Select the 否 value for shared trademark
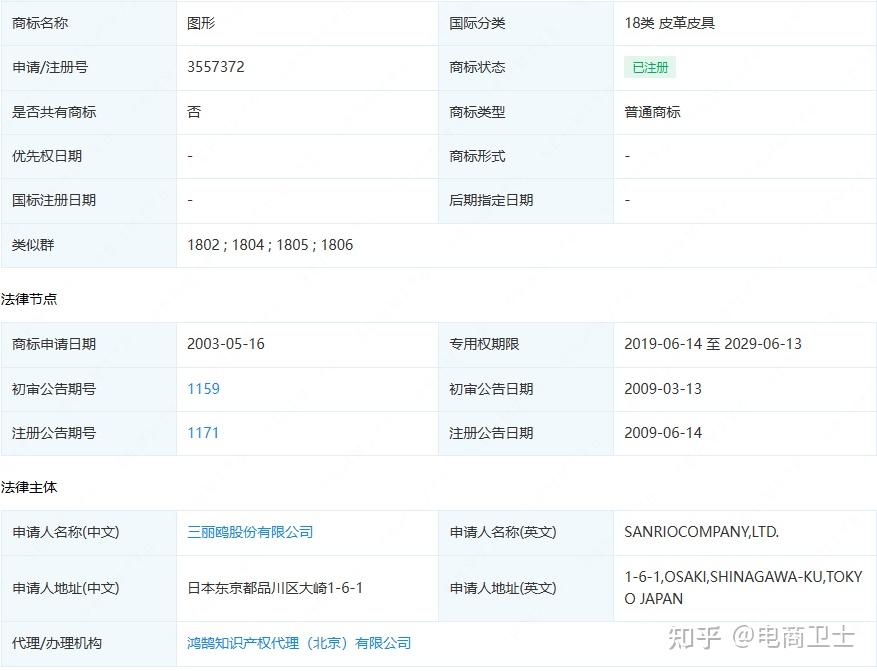Viewport: 877px width, 671px height. tap(194, 112)
